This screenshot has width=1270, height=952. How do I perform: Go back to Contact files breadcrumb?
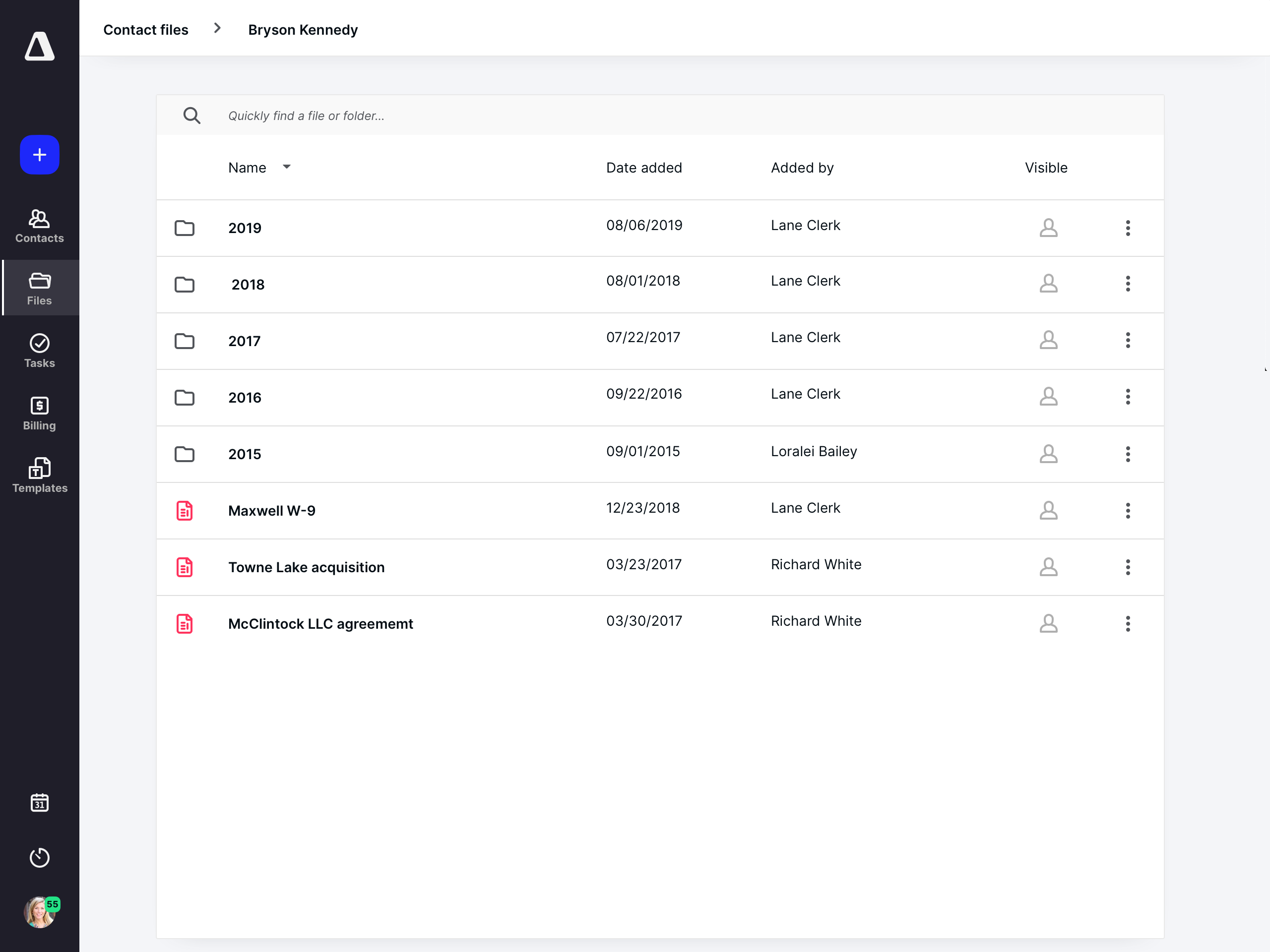coord(146,30)
